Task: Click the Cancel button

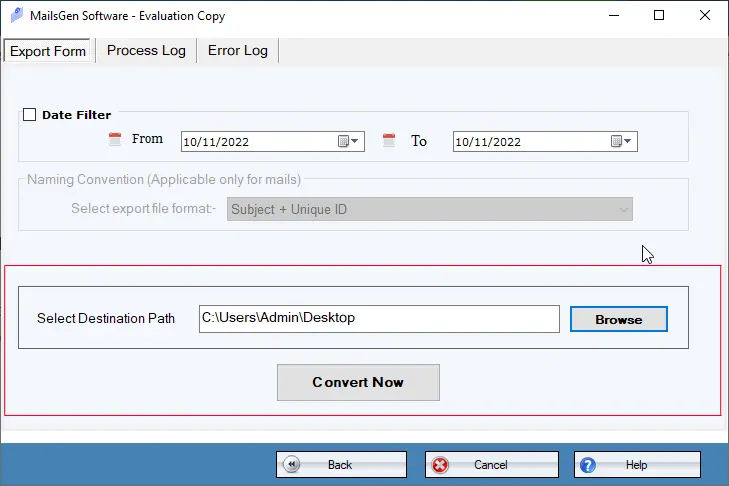Action: click(492, 464)
